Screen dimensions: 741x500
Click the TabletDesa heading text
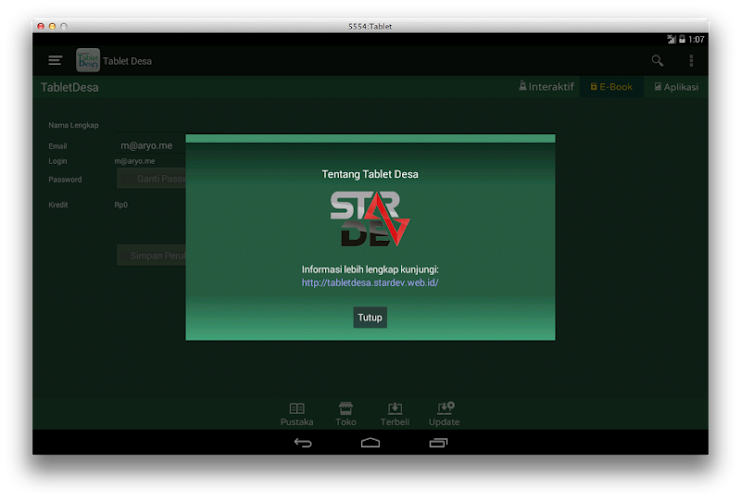(69, 87)
